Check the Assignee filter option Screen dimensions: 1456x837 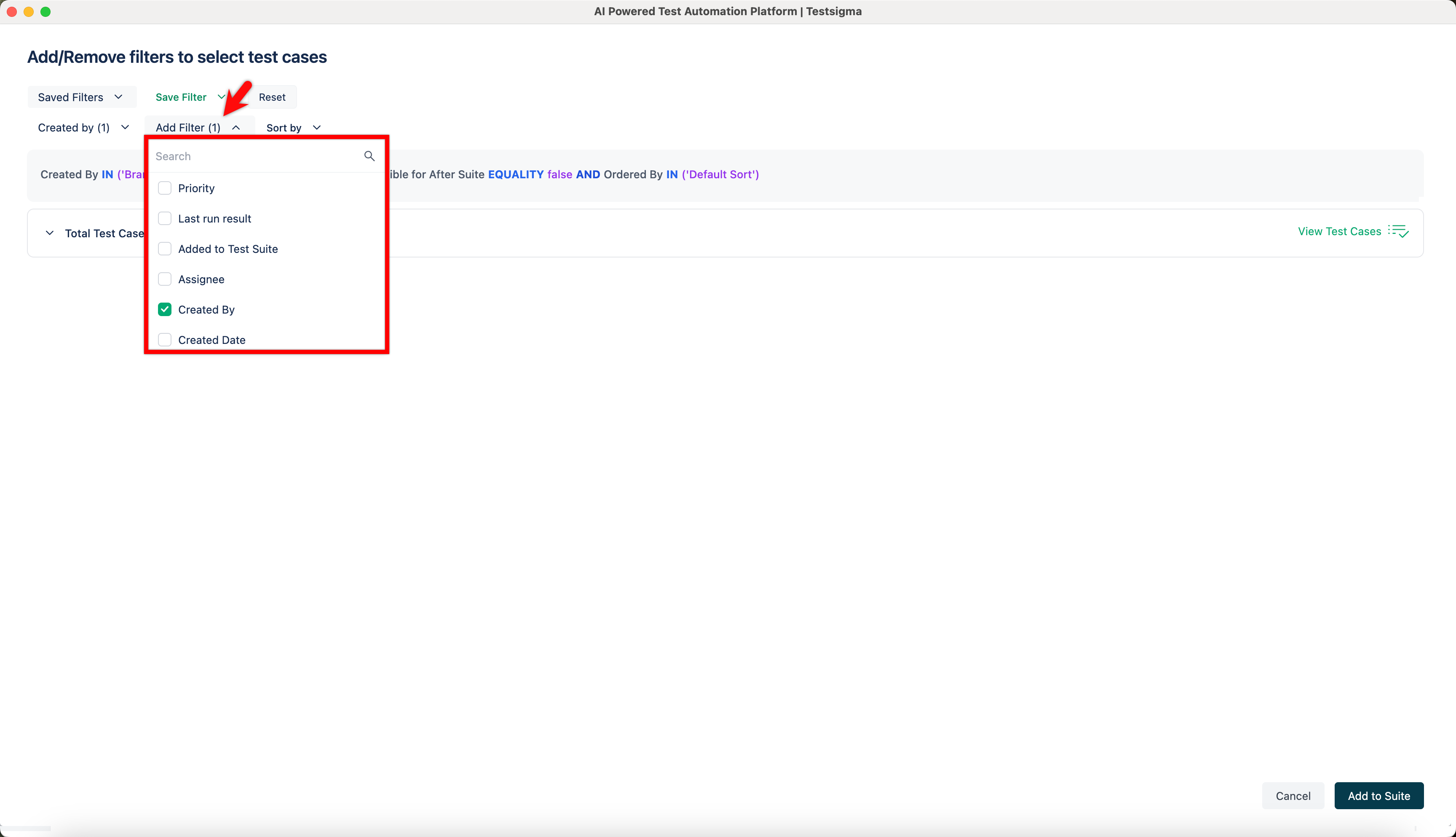(x=165, y=279)
